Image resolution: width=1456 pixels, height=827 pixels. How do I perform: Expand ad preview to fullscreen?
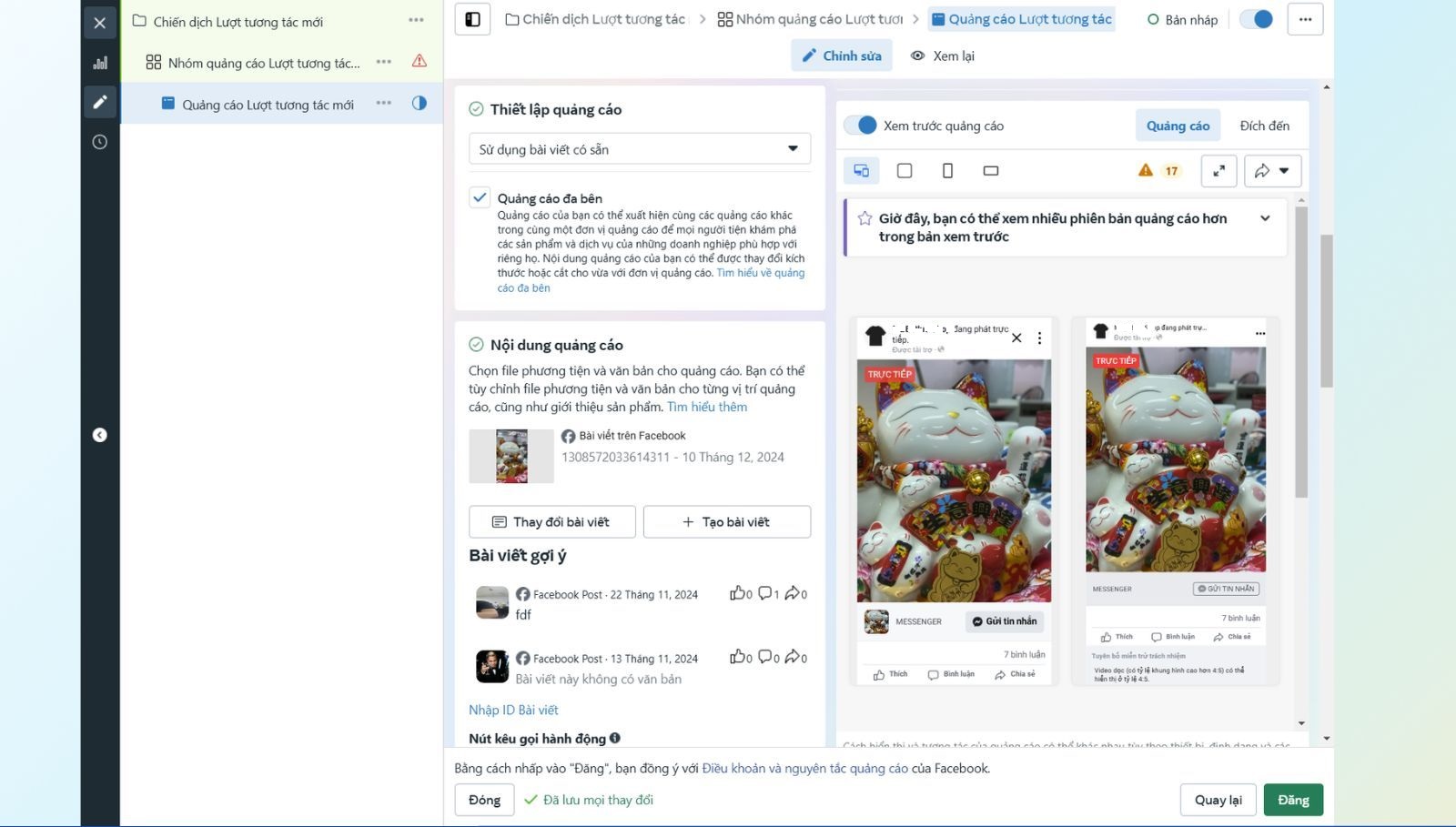1218,171
